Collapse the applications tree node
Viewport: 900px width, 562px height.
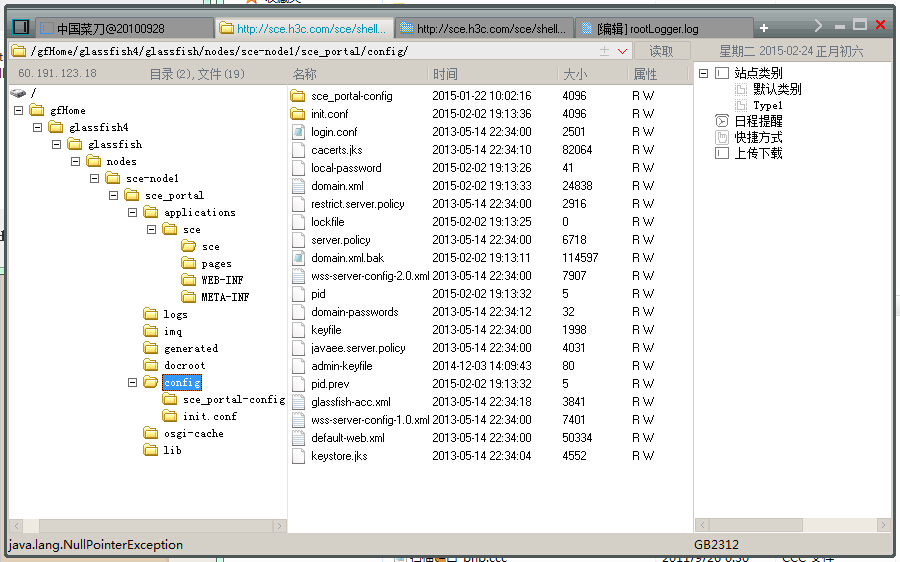132,212
